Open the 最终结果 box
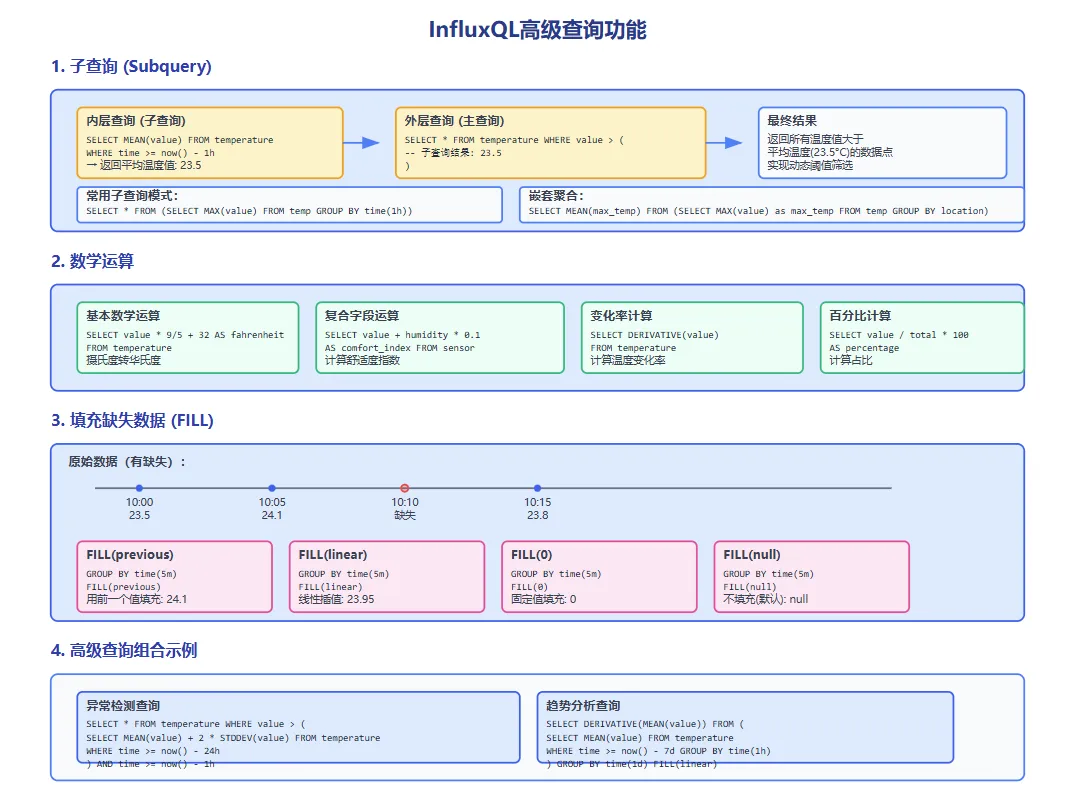Screen dimensions: 1072x798 pyautogui.click(x=881, y=143)
